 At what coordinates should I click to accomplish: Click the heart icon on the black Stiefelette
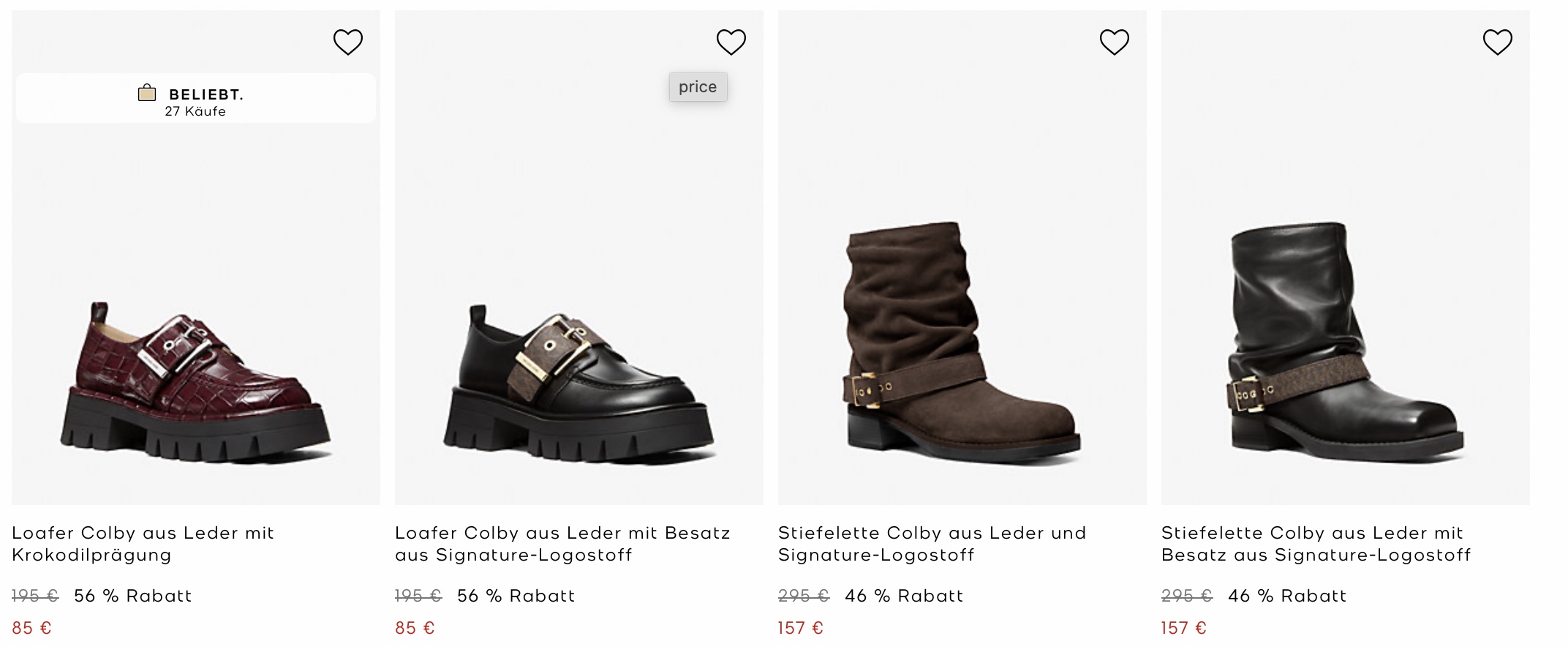click(1499, 41)
